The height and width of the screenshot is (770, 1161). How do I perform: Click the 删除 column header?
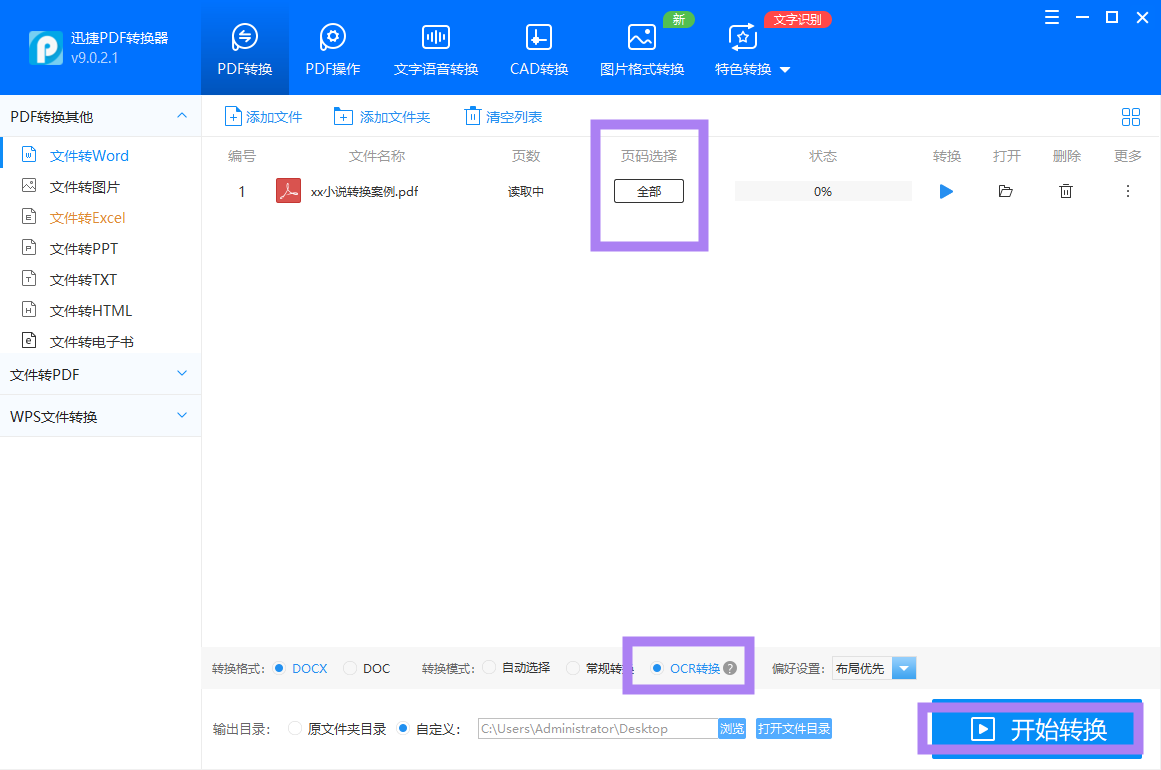(x=1066, y=156)
